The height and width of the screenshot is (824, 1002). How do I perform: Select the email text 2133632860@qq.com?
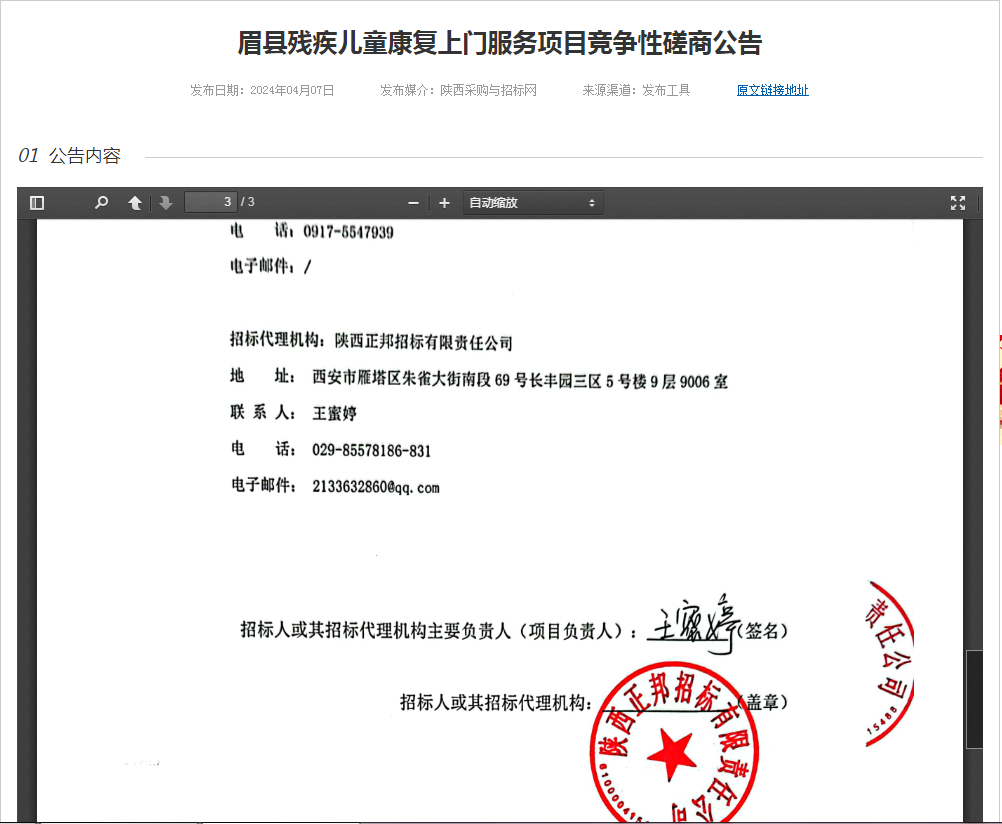(x=376, y=487)
